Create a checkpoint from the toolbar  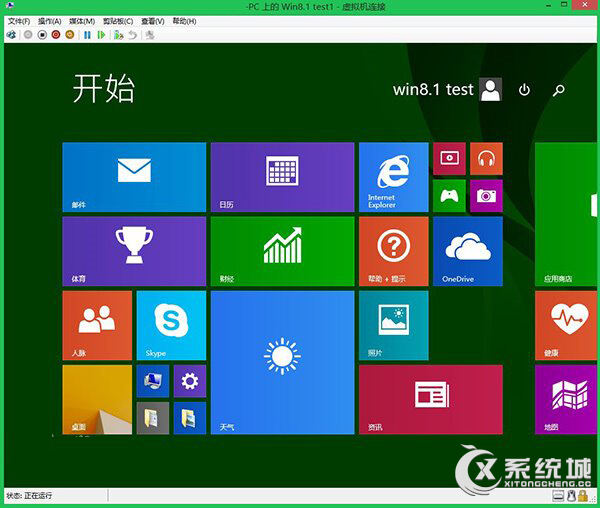[x=119, y=35]
